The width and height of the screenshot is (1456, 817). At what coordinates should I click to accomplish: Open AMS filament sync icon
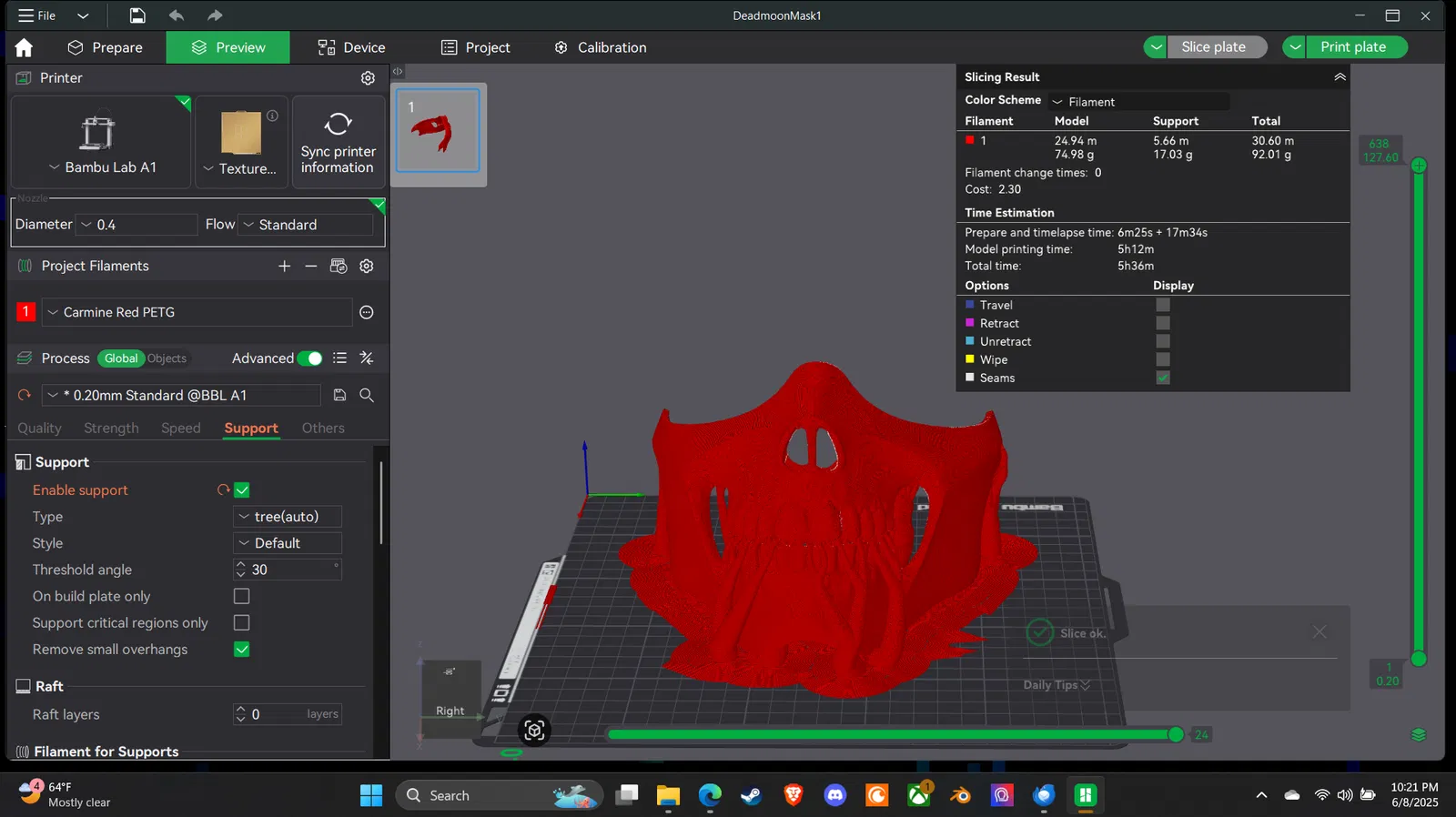[x=339, y=266]
